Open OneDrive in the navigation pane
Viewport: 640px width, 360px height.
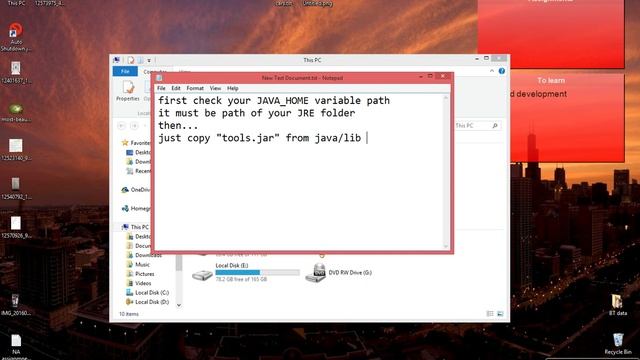pos(136,190)
